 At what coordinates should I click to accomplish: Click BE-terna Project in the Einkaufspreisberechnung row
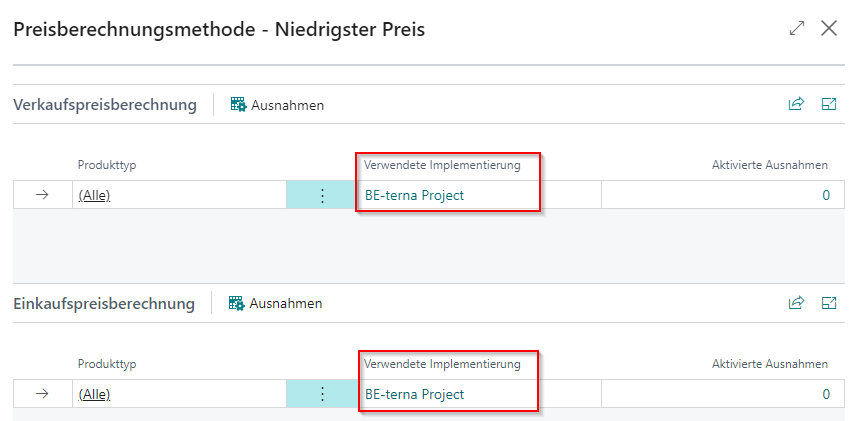click(414, 394)
